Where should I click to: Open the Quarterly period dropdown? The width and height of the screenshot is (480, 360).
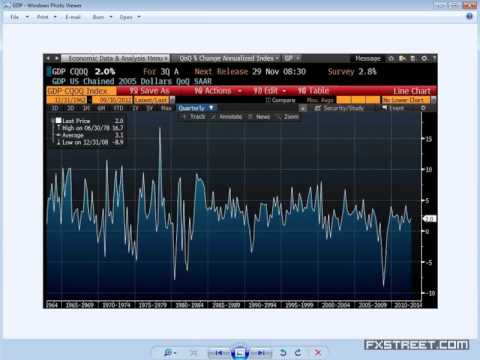click(x=196, y=108)
